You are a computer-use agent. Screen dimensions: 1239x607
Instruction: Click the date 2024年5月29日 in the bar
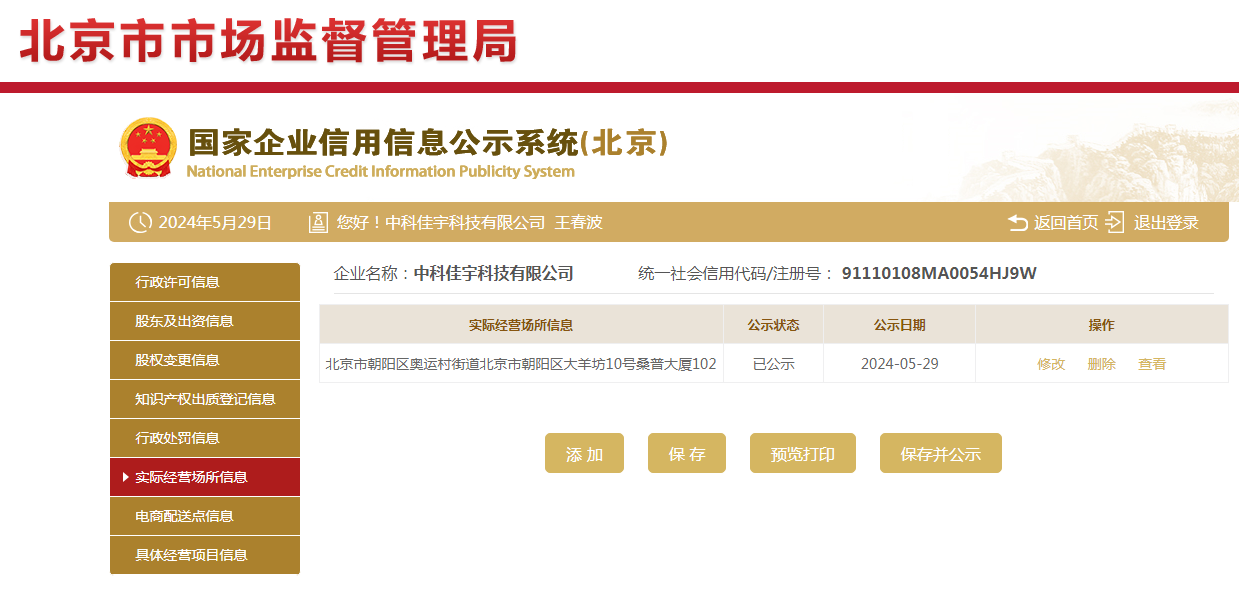215,222
